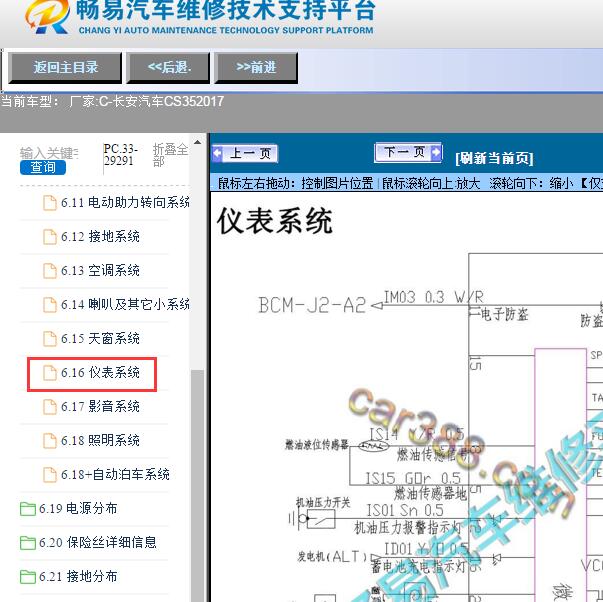Click the page icon beside 6.18+自动泊车系统
The width and height of the screenshot is (603, 602).
[50, 475]
